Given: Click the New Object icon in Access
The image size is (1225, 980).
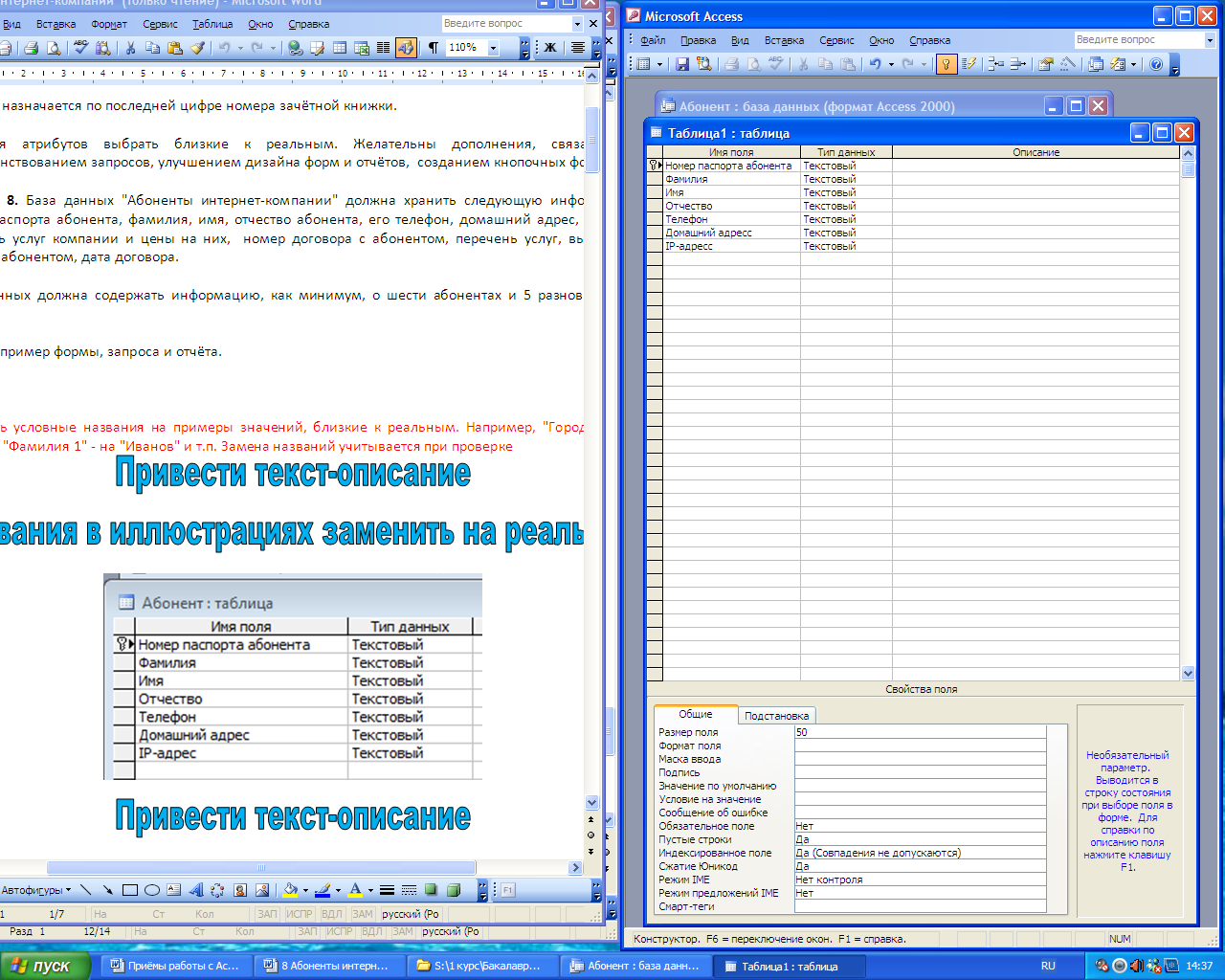Looking at the screenshot, I should (1118, 64).
